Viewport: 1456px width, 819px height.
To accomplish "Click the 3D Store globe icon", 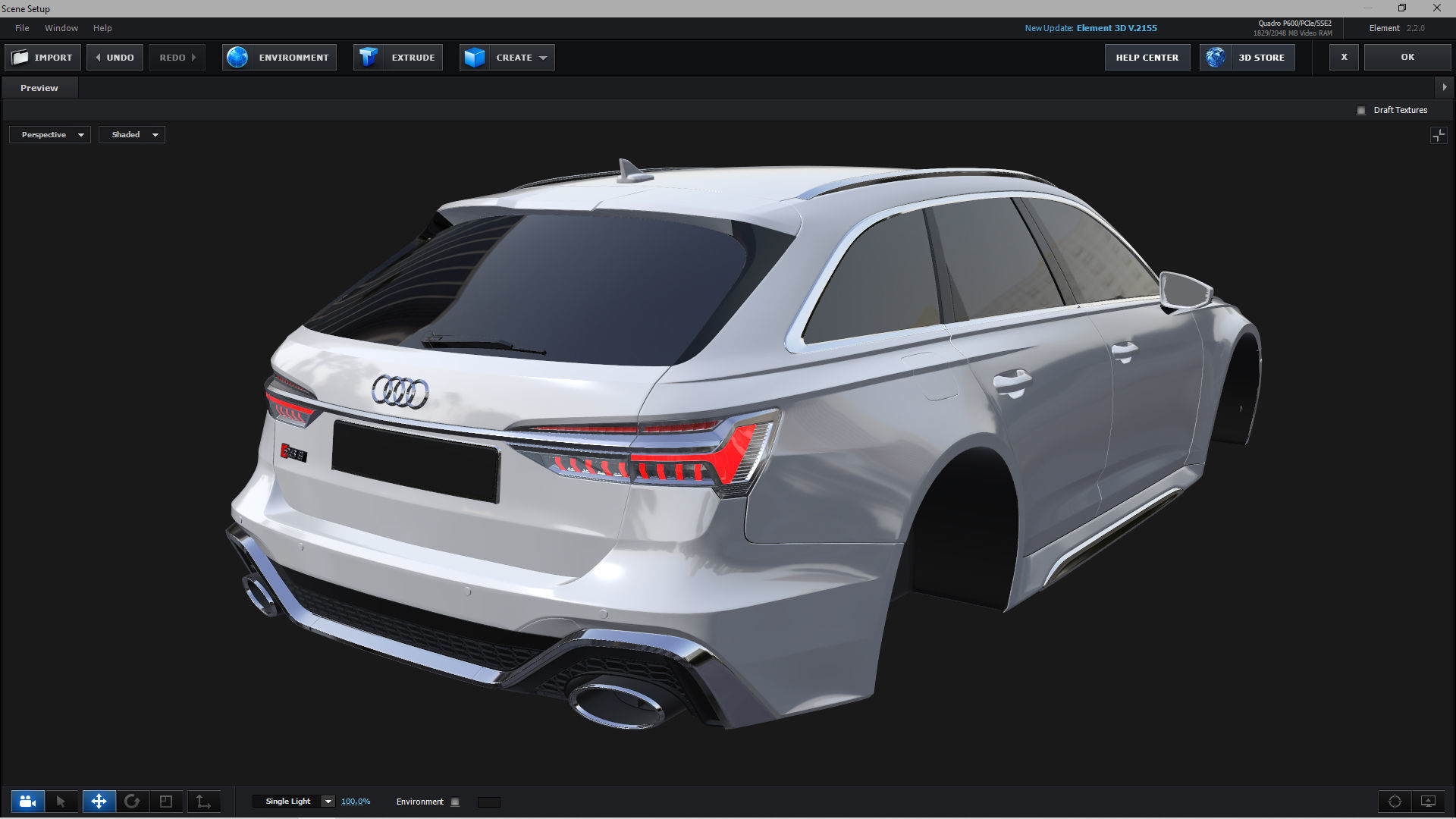I will 1216,58.
